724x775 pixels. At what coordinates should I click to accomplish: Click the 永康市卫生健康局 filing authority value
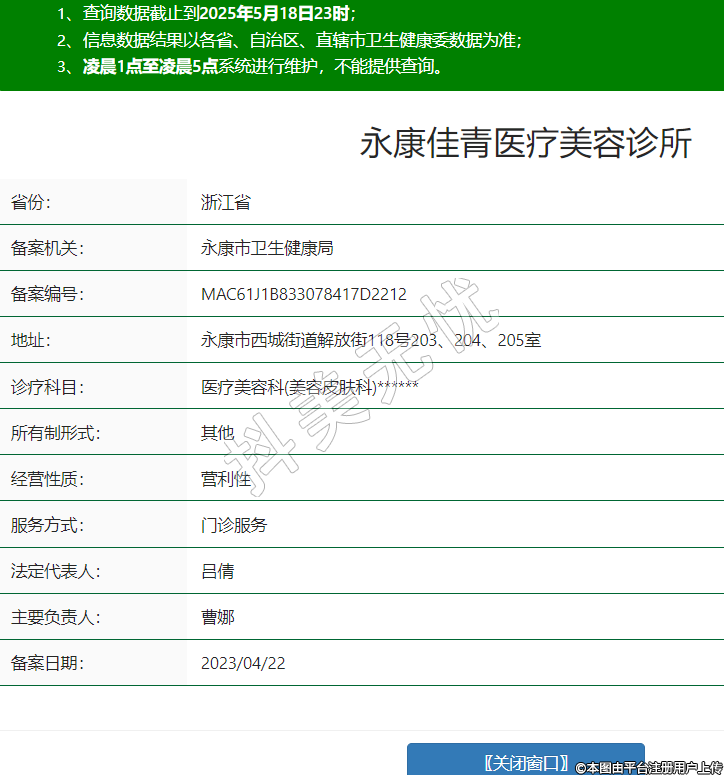pos(267,248)
